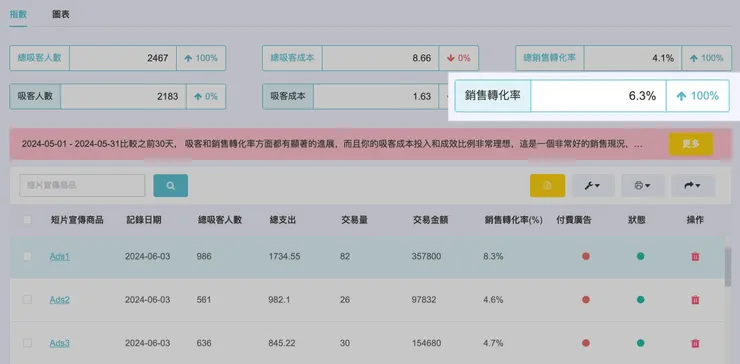Click Ads2 red paid-ad indicator
This screenshot has width=740, height=364.
pyautogui.click(x=586, y=299)
